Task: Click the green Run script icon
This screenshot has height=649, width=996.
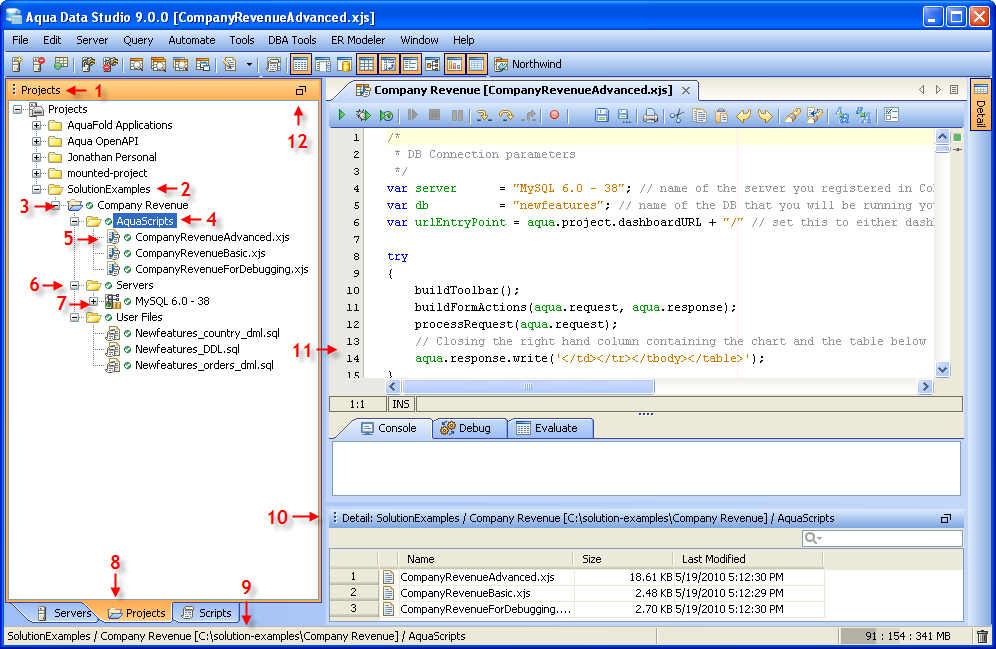Action: [x=342, y=116]
